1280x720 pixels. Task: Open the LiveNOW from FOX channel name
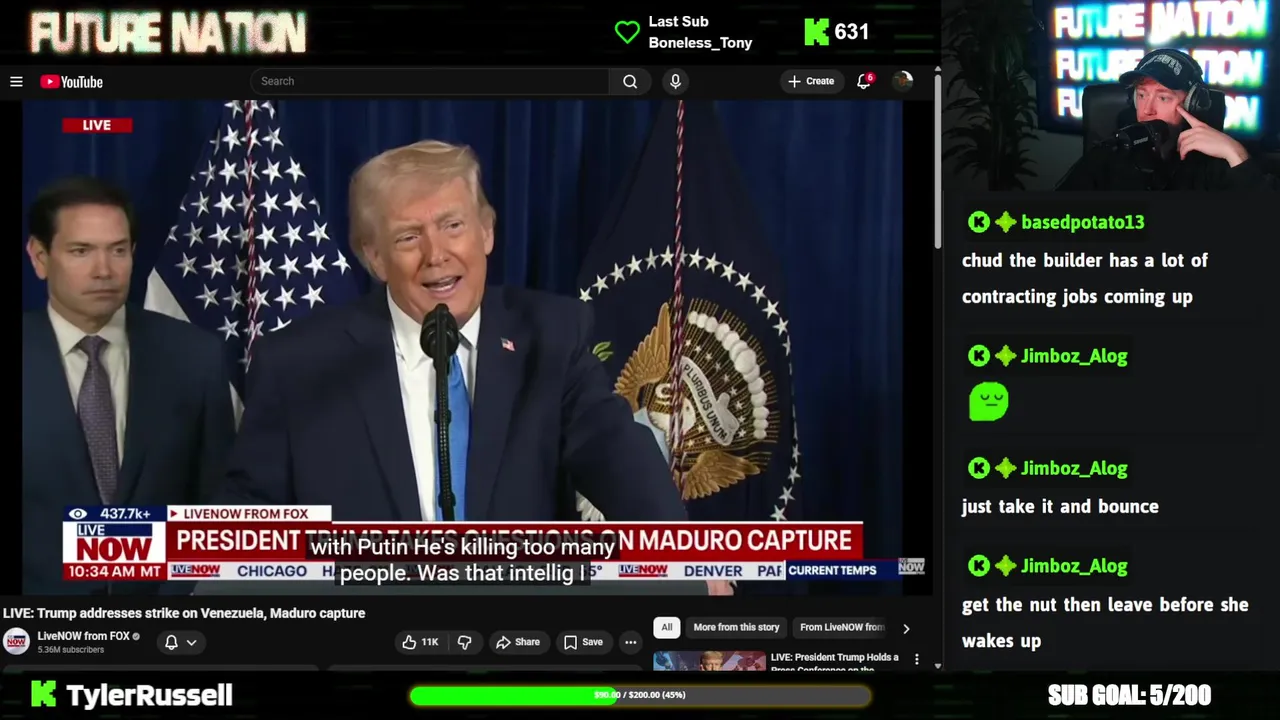pyautogui.click(x=84, y=636)
